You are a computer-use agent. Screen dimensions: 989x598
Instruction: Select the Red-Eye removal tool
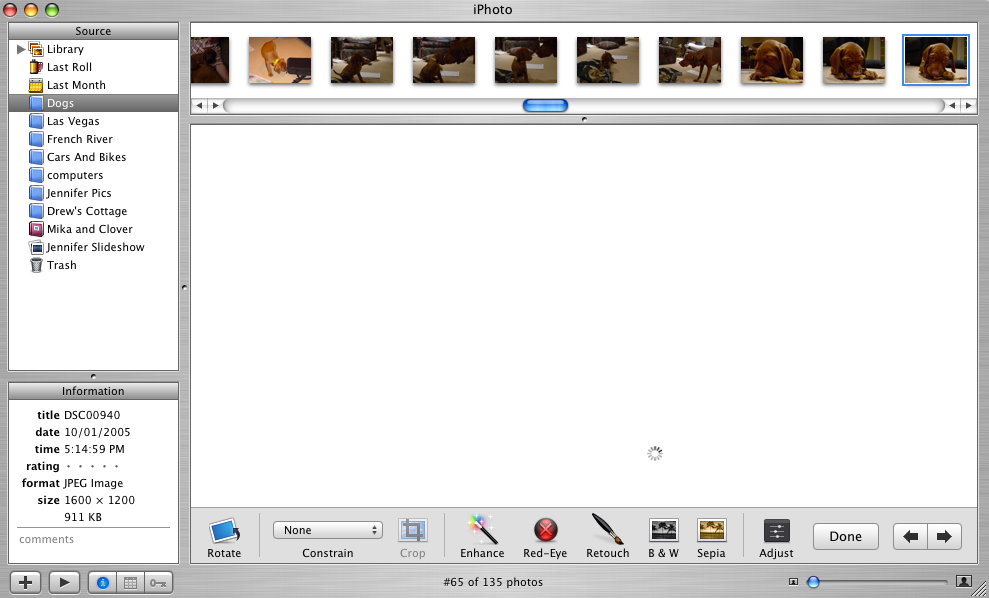tap(546, 530)
